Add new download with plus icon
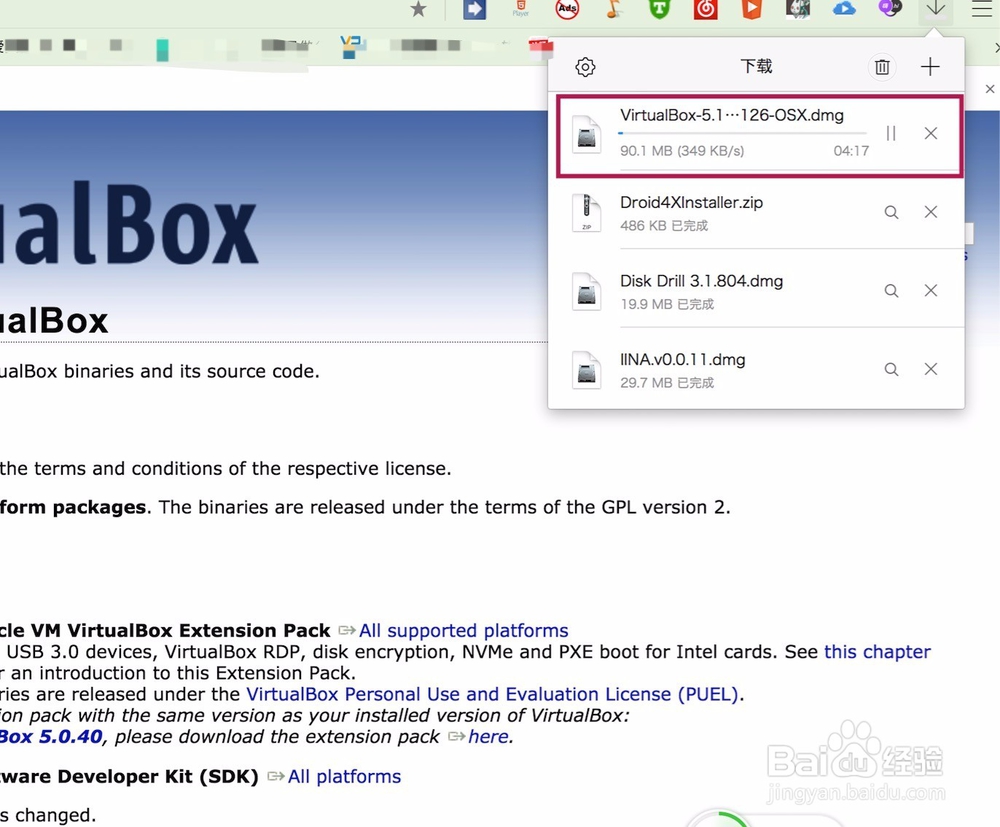 tap(930, 66)
